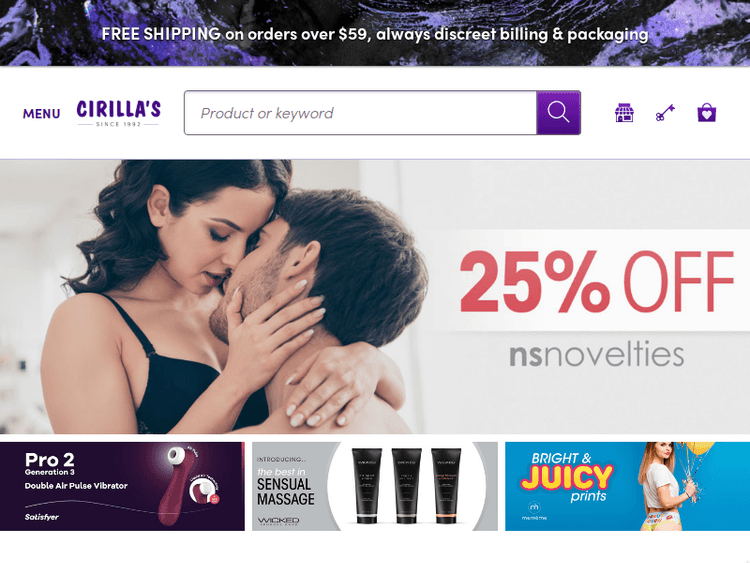Open the store locator icon

(624, 113)
